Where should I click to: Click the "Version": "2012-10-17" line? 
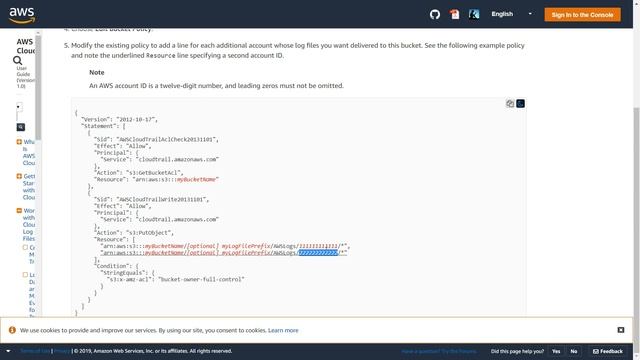(x=119, y=120)
